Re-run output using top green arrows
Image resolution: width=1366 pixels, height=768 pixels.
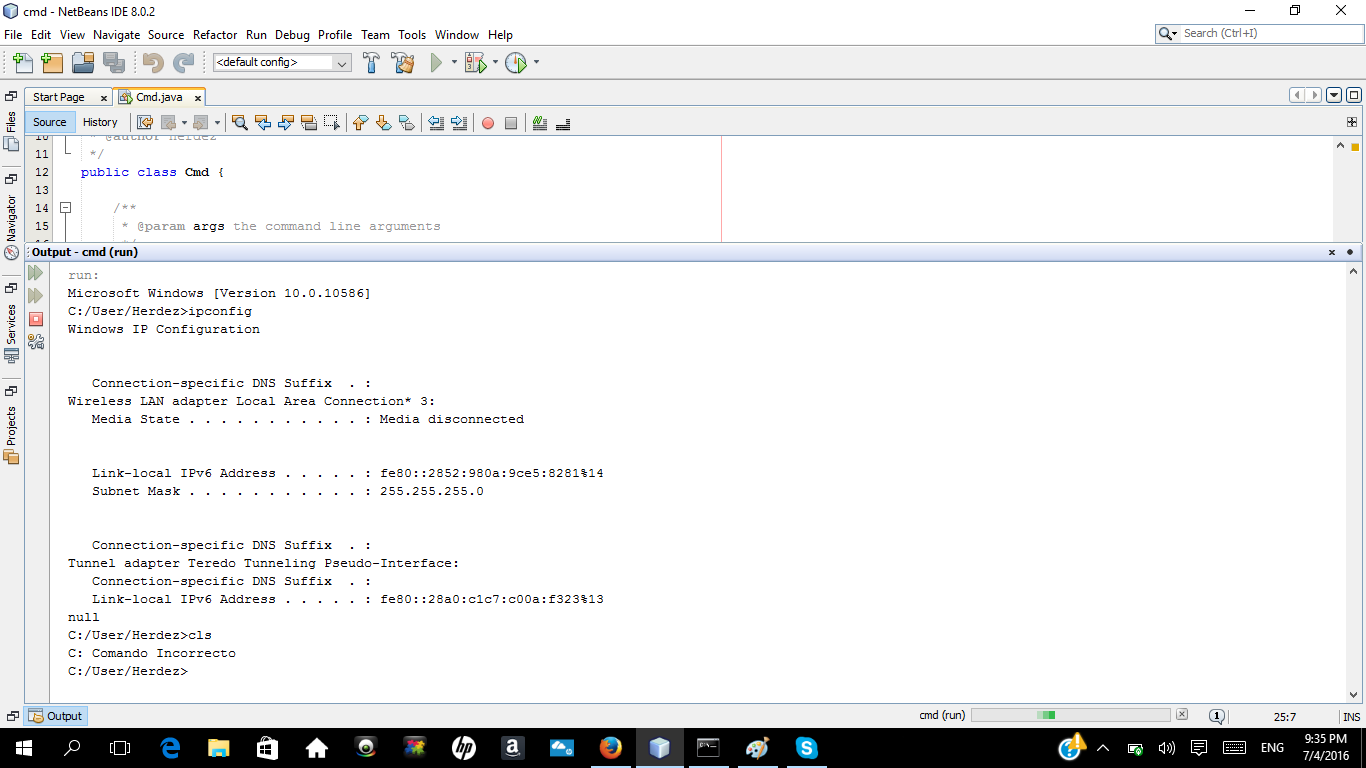click(36, 273)
